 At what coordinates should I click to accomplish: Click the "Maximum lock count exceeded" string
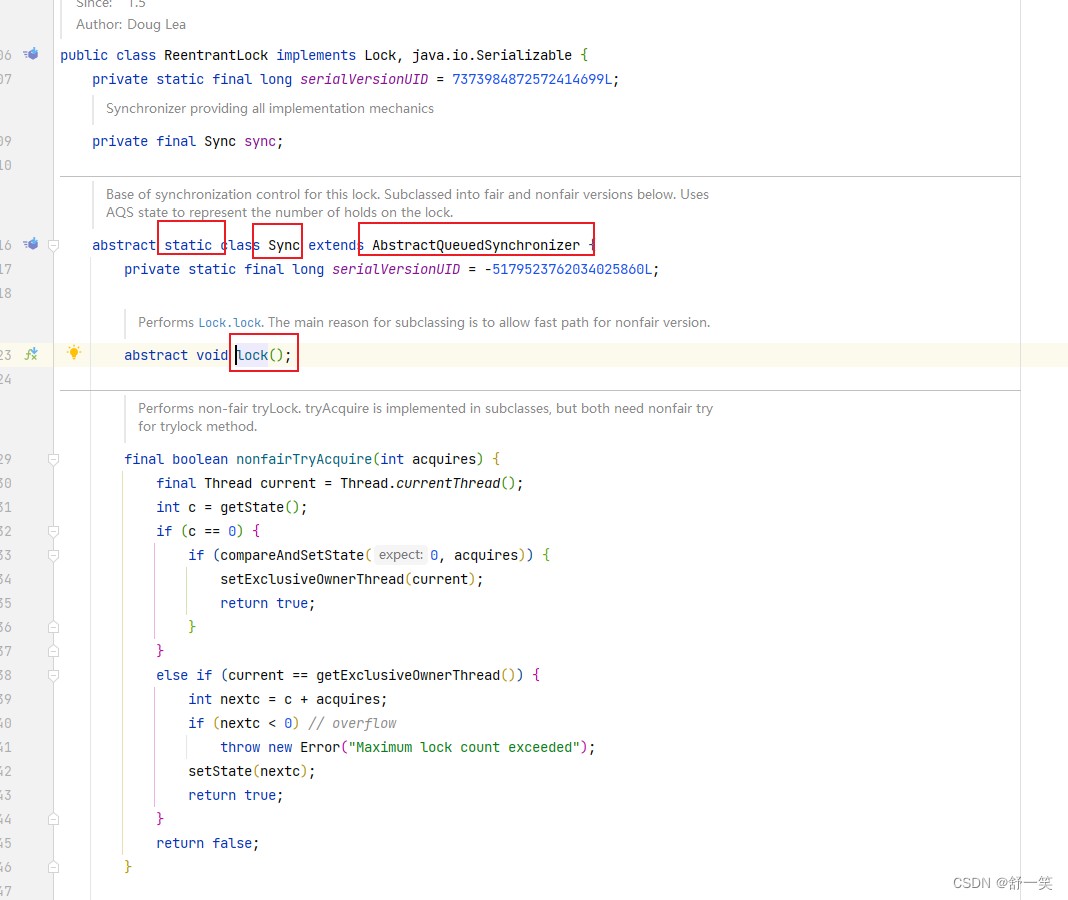click(x=464, y=747)
